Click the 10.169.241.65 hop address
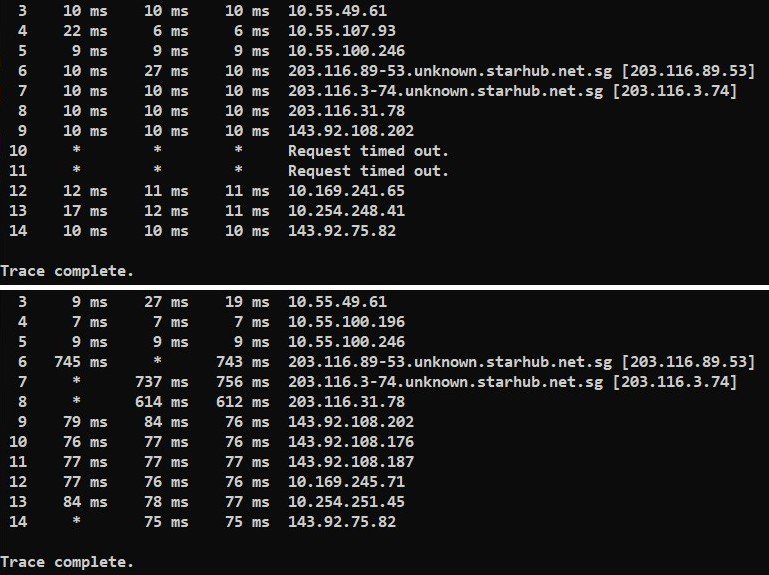 tap(346, 191)
